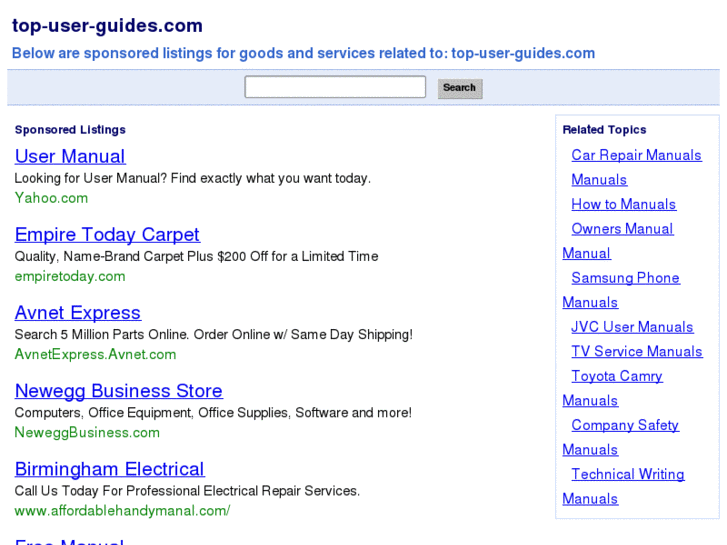Viewport: 727px width, 545px height.
Task: Click the 'Computers, Office Equipment' description
Action: (x=213, y=413)
